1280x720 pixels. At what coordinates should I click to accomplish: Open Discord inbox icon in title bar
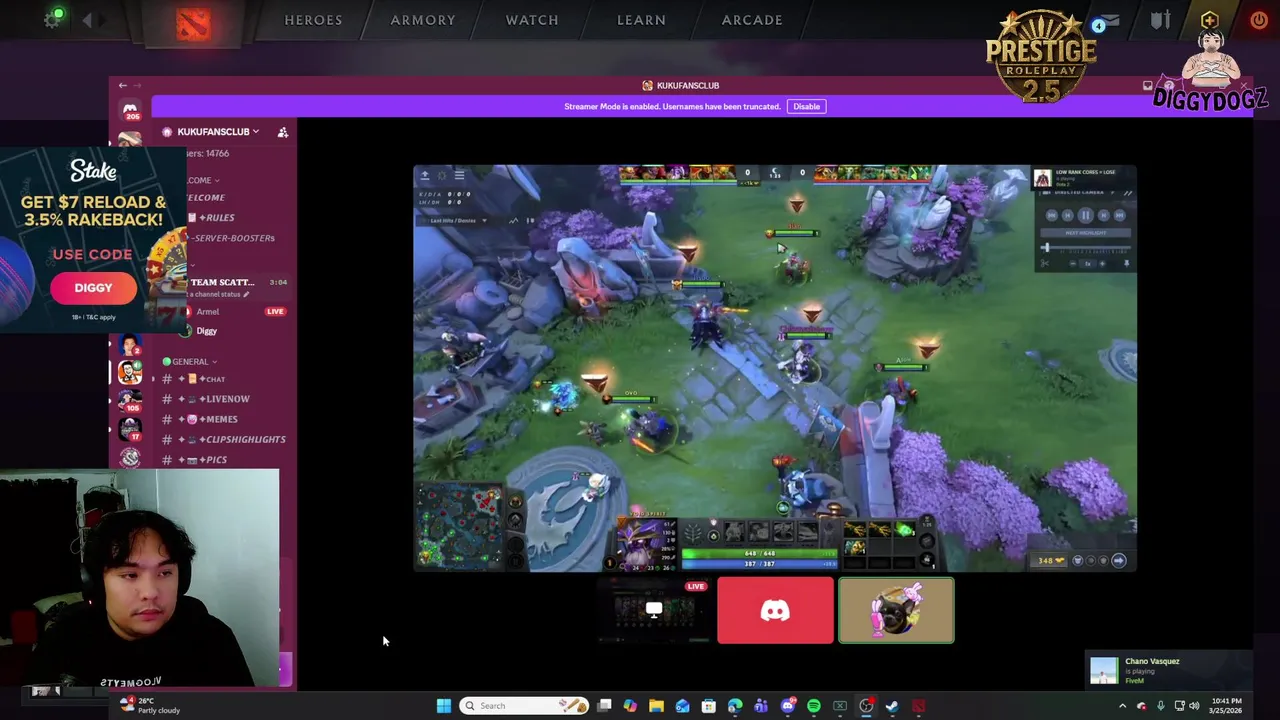click(x=1147, y=86)
